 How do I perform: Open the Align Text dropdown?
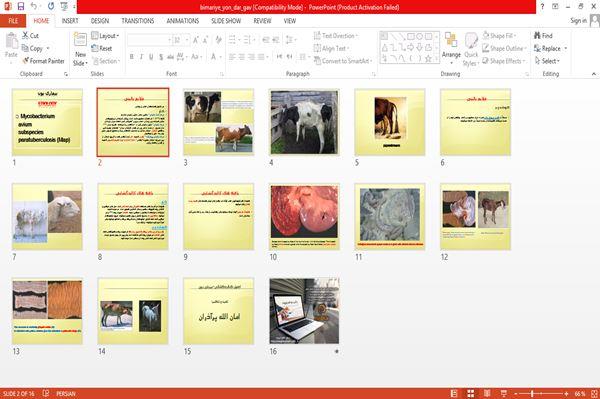331,48
